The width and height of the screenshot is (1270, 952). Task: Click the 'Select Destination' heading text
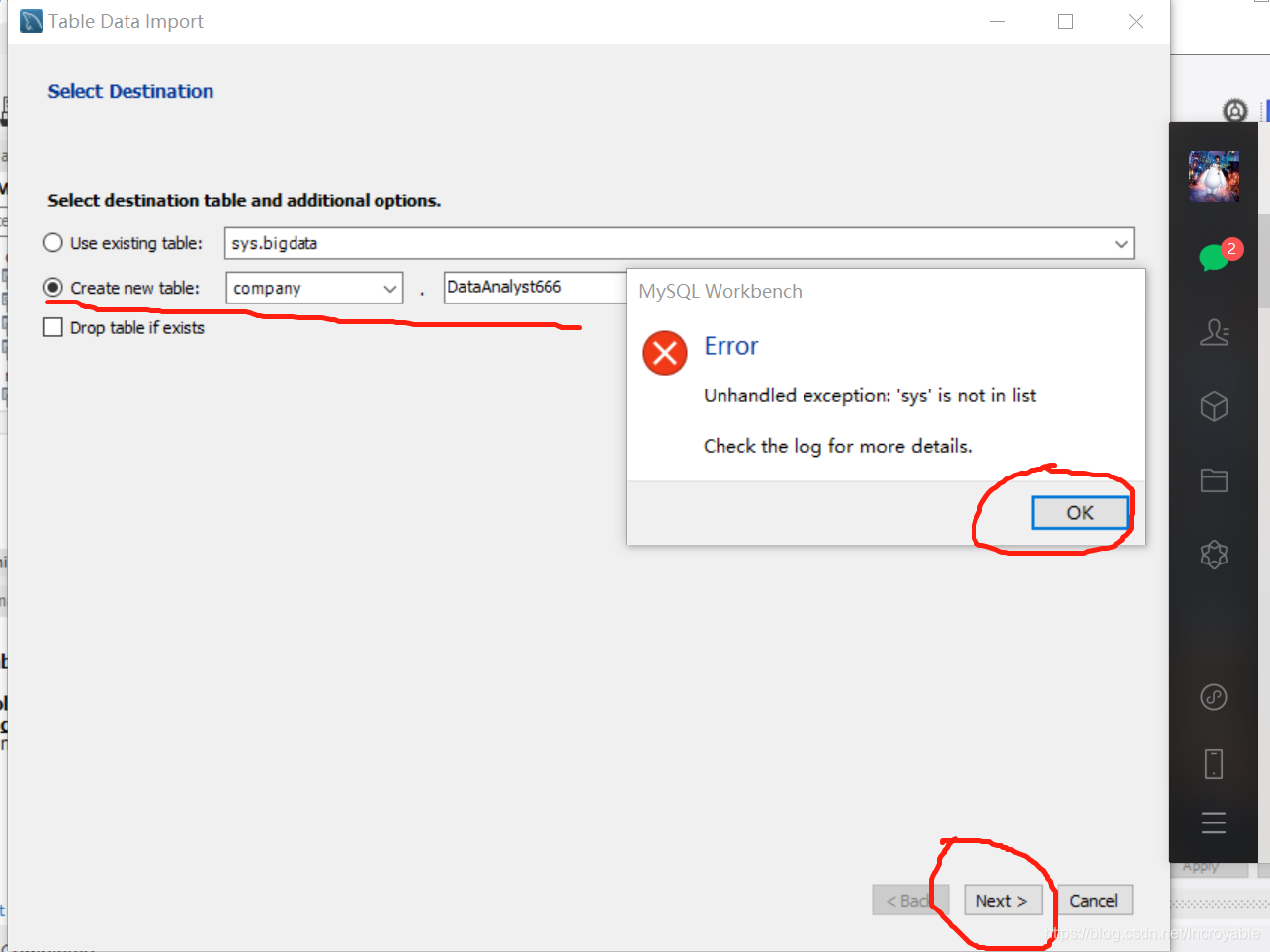(x=130, y=91)
